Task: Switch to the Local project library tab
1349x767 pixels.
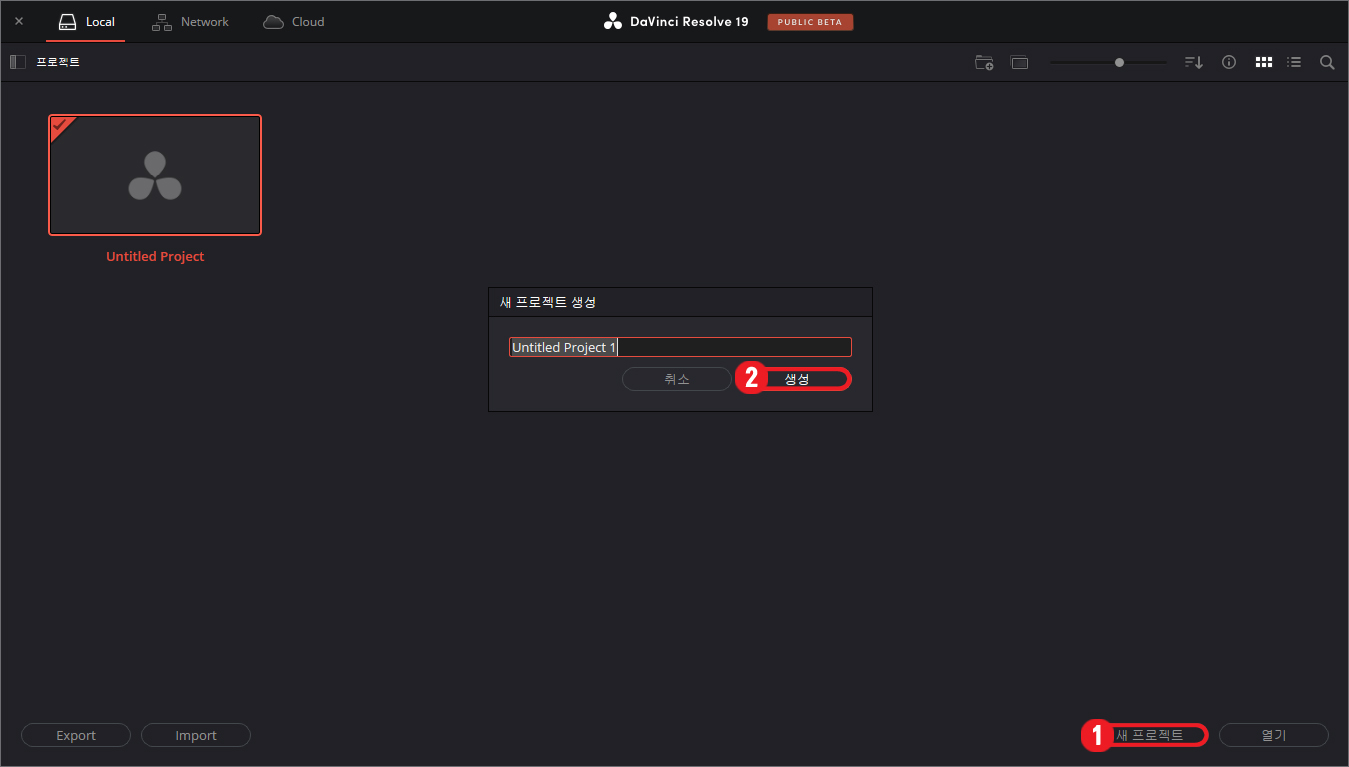Action: point(86,21)
